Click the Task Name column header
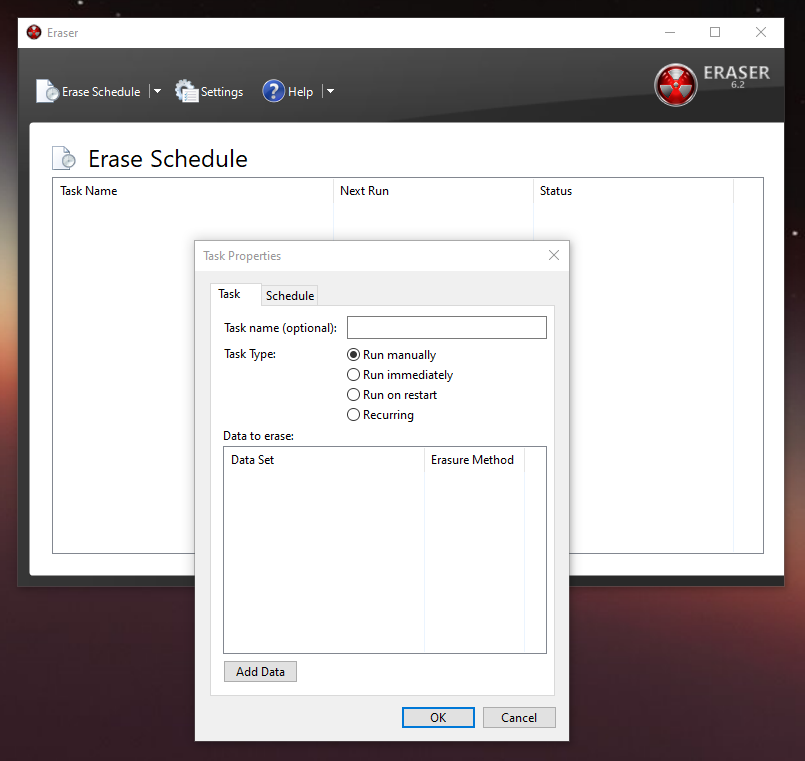 click(x=193, y=191)
